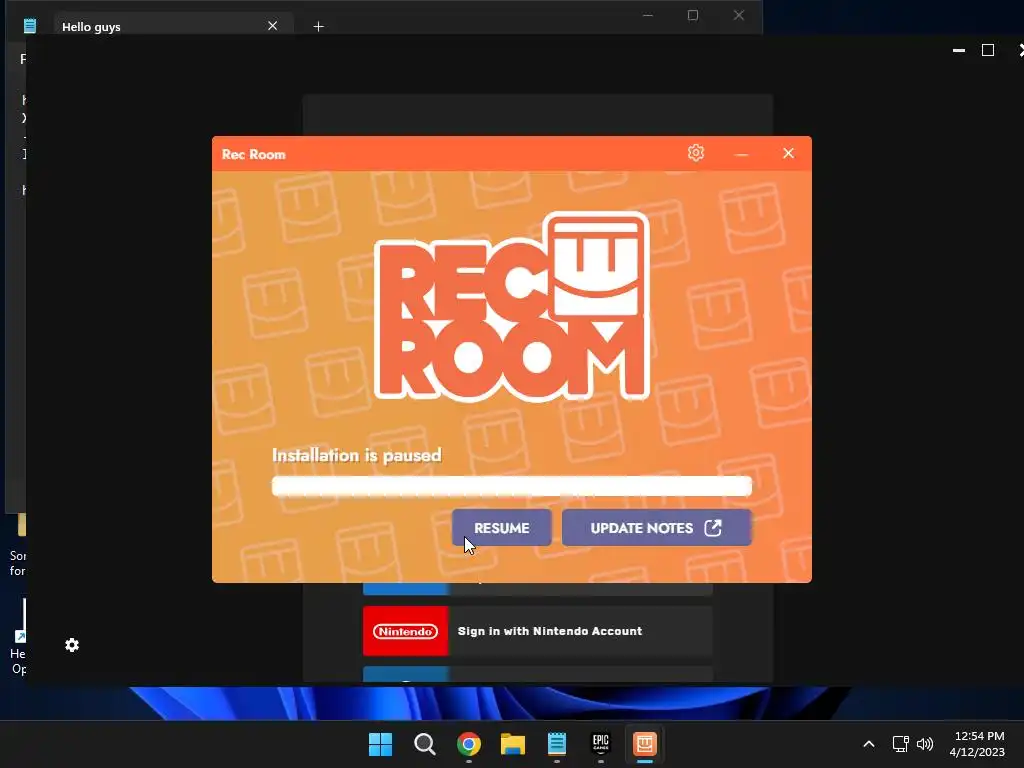This screenshot has width=1024, height=768.
Task: Maximize the dark background window
Action: [988, 50]
